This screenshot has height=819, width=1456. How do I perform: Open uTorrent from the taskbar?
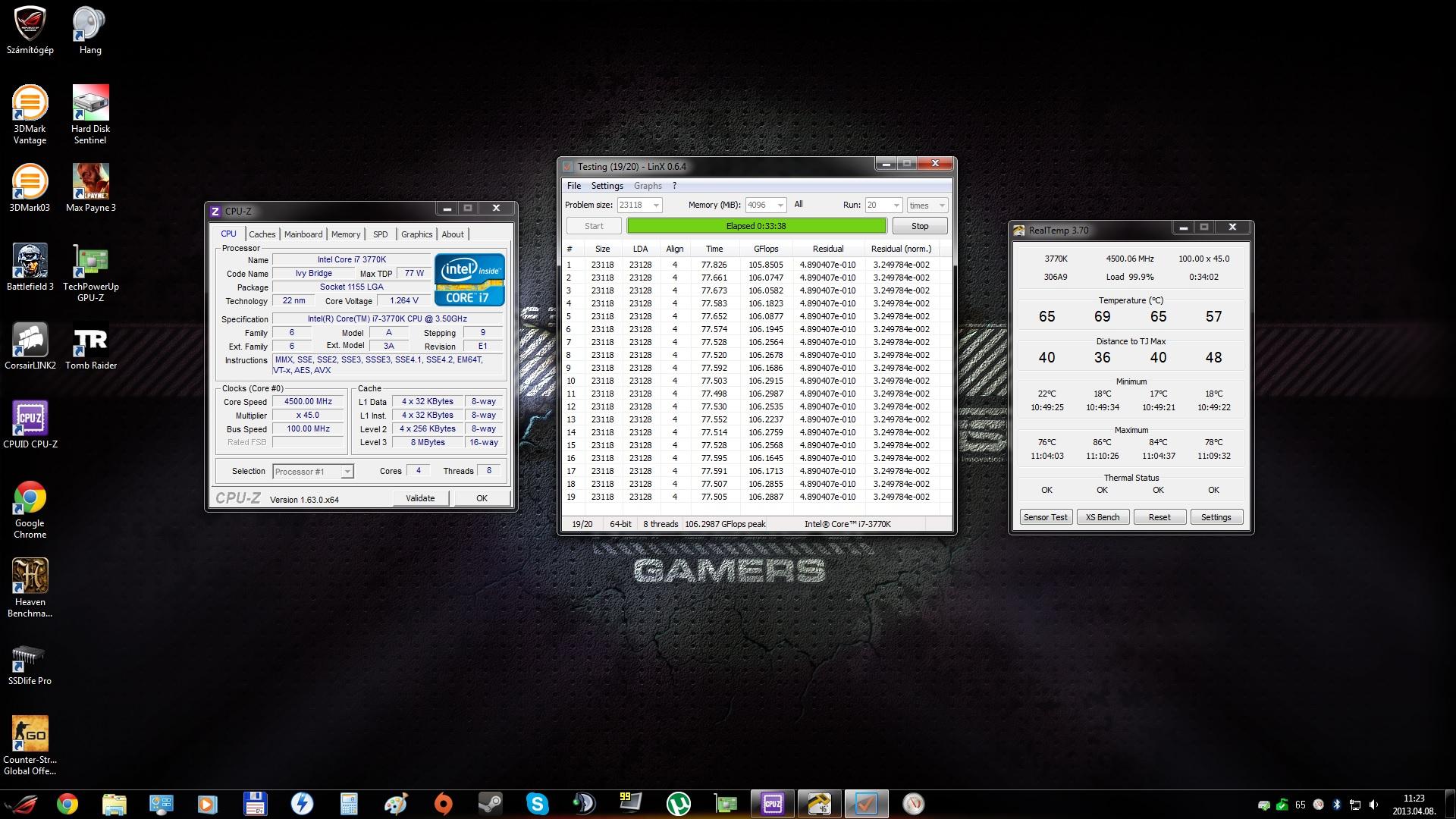tap(678, 804)
